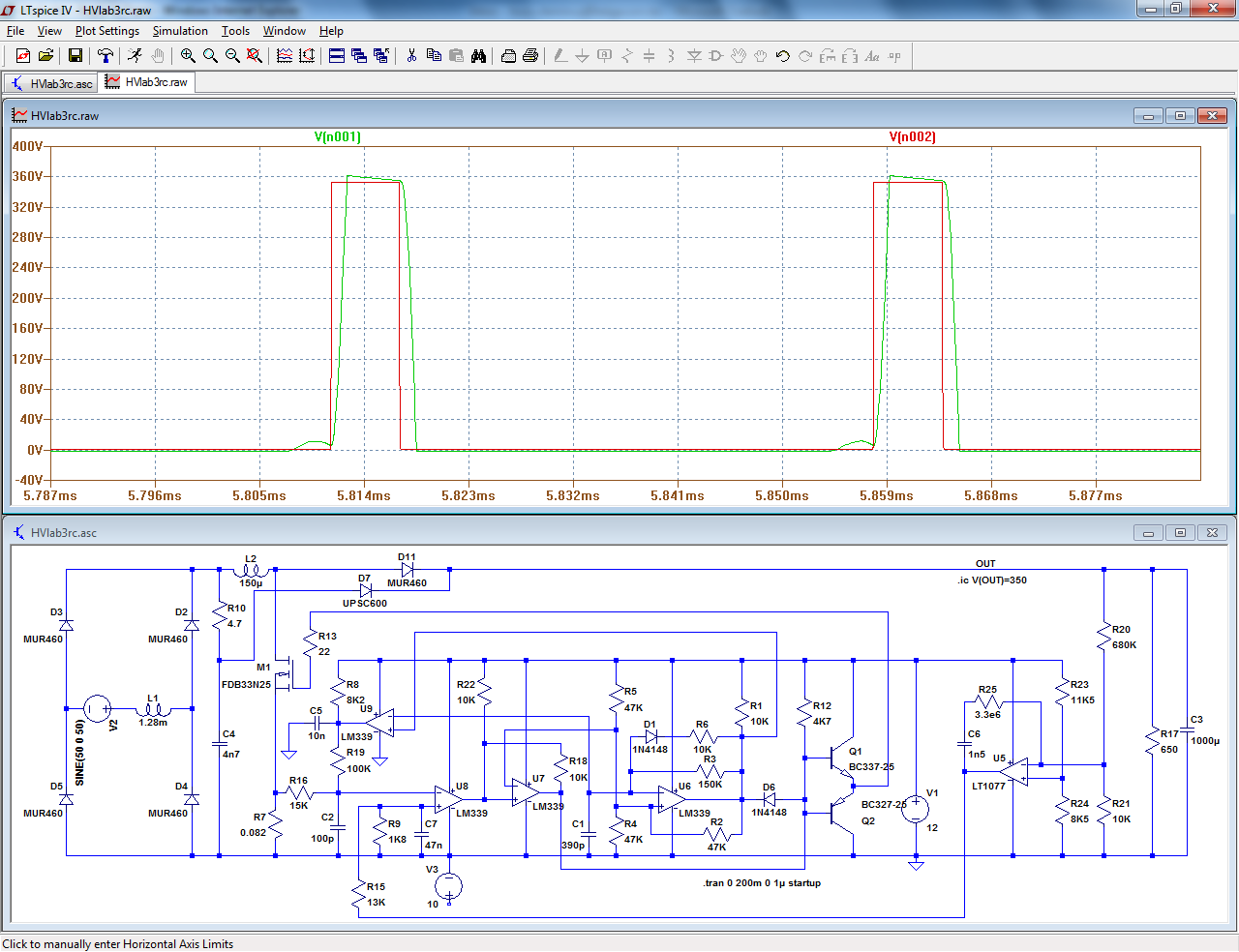Click the Zoom Out magnifier with minus
1239x952 pixels.
(x=232, y=56)
